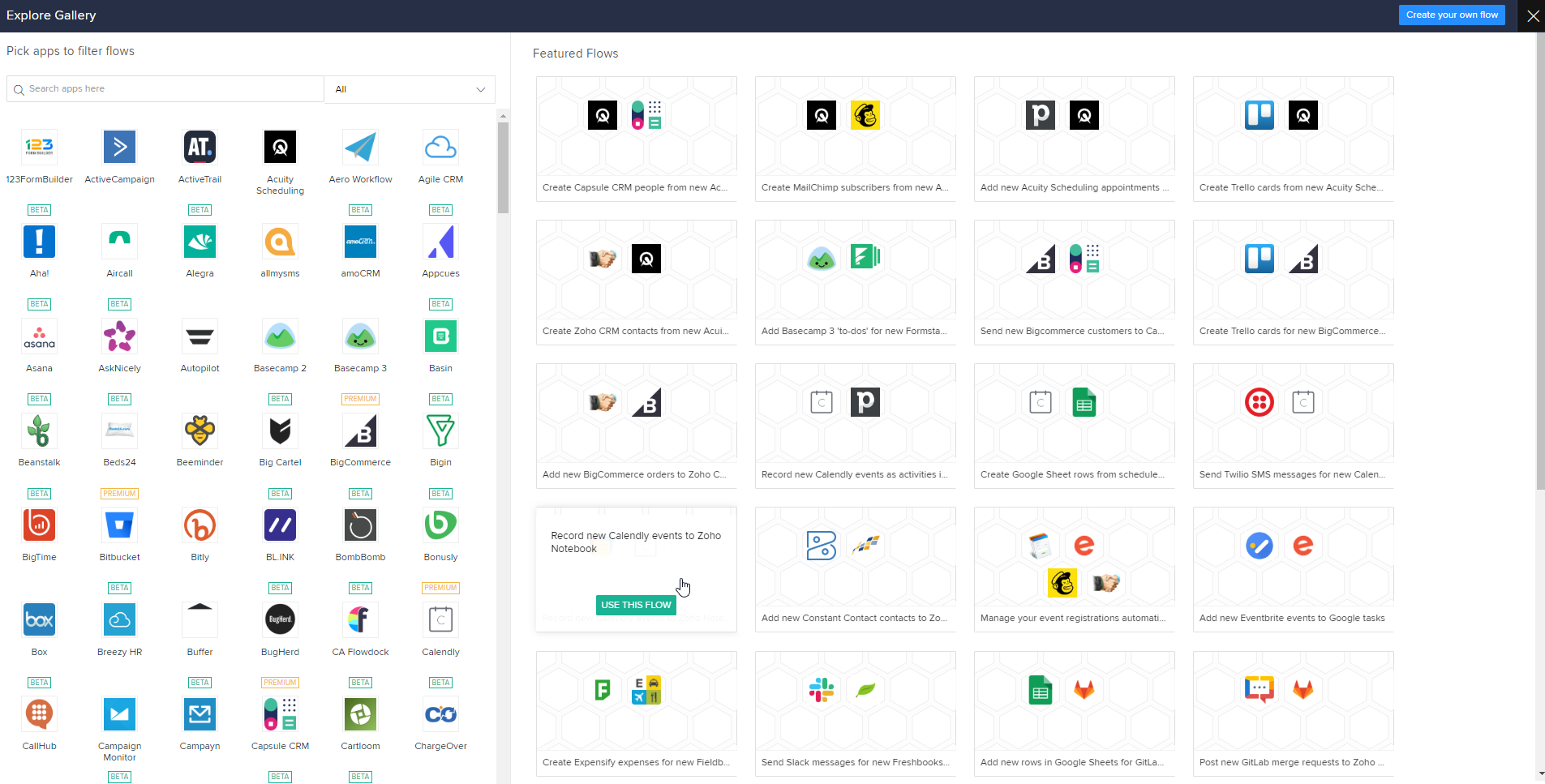Select the Bitly app icon
Screen dimensions: 1545x784
(200, 525)
